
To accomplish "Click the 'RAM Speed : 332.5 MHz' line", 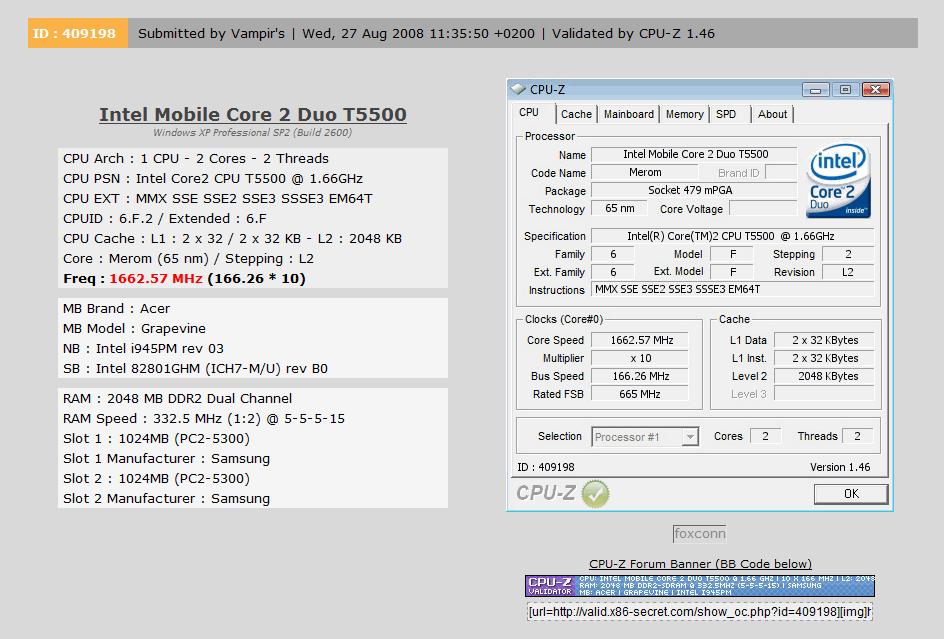I will click(x=204, y=419).
